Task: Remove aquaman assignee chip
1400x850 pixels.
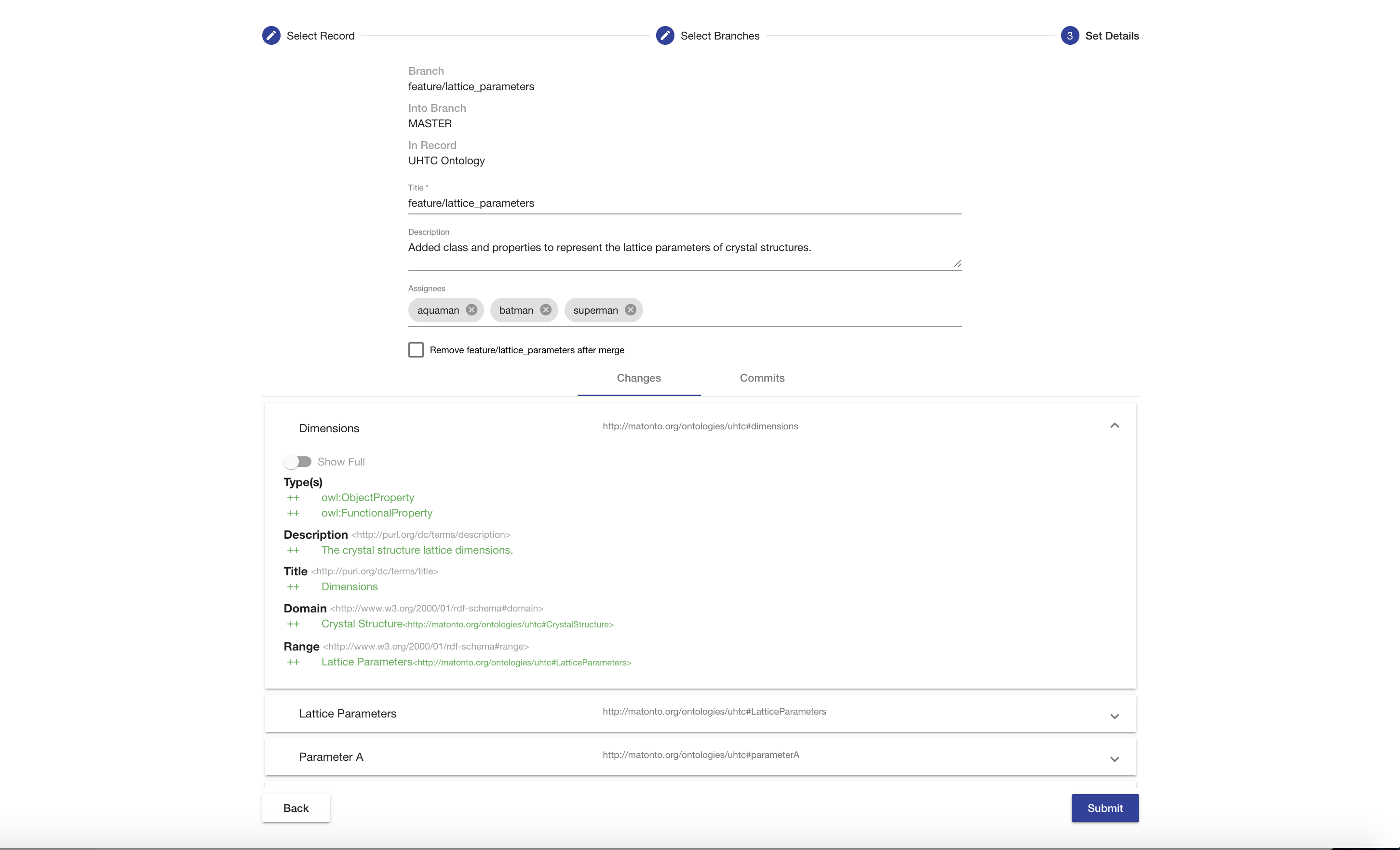Action: pyautogui.click(x=471, y=309)
